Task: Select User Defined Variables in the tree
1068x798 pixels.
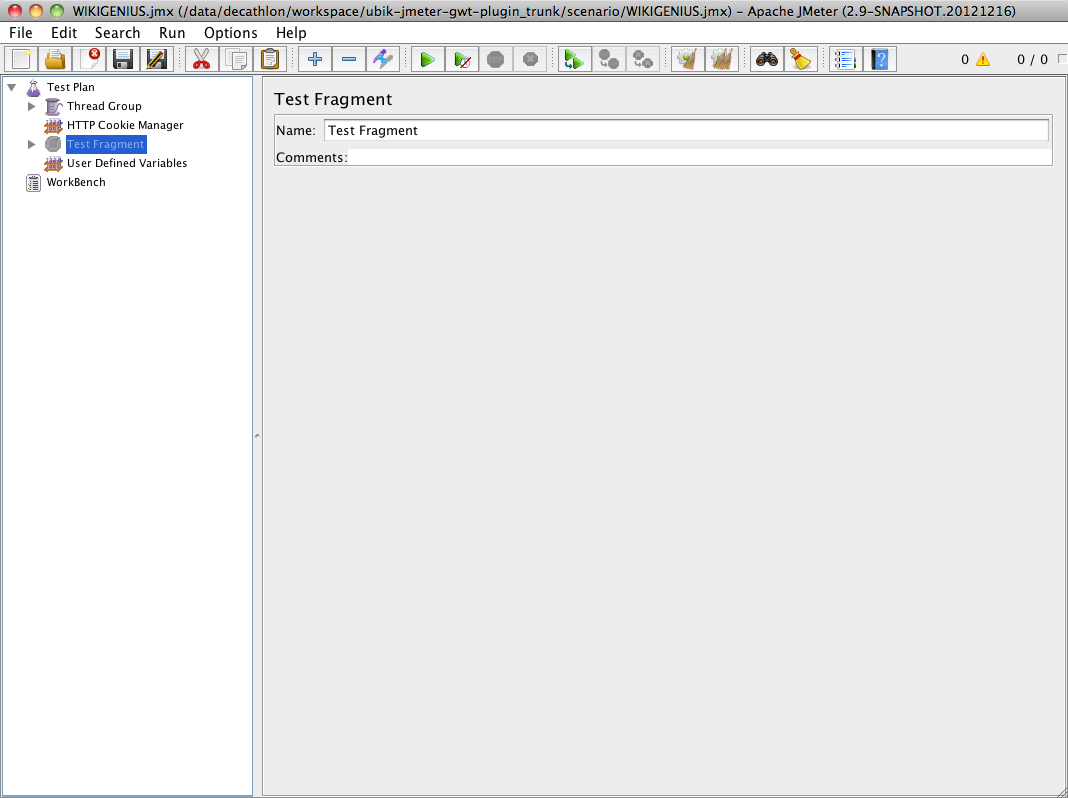Action: 126,163
